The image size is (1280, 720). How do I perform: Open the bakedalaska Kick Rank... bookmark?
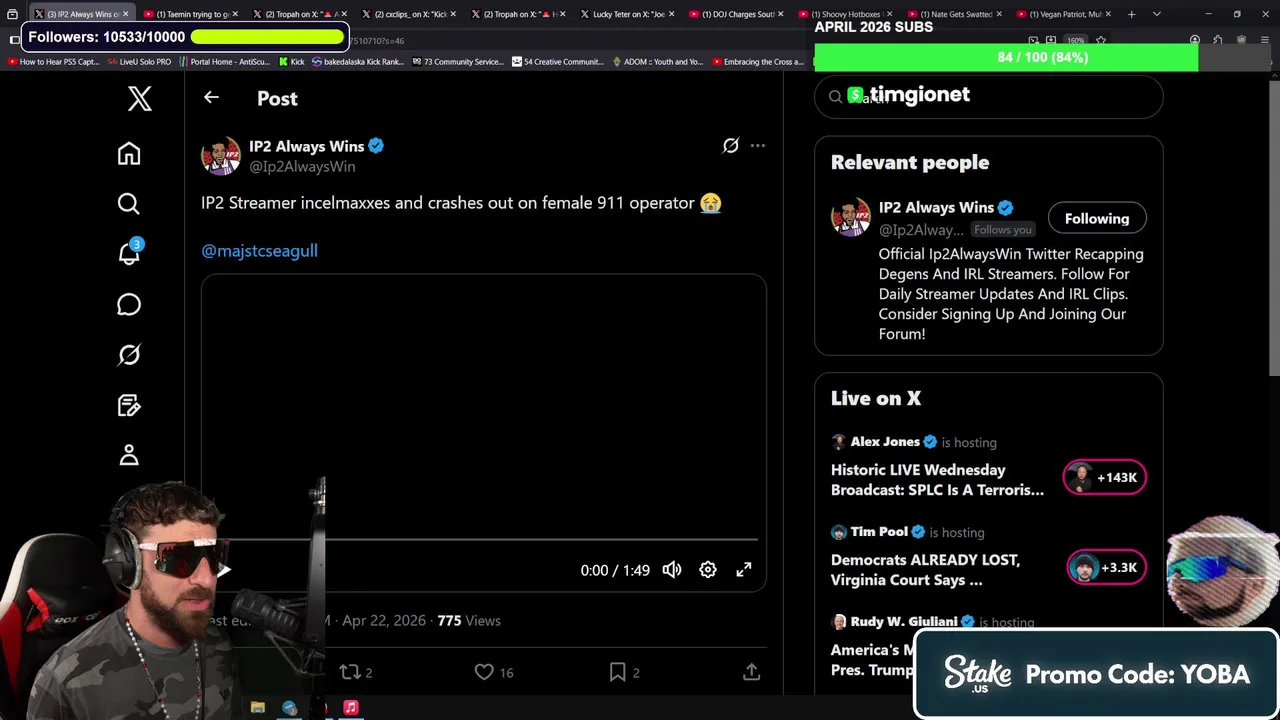point(358,62)
